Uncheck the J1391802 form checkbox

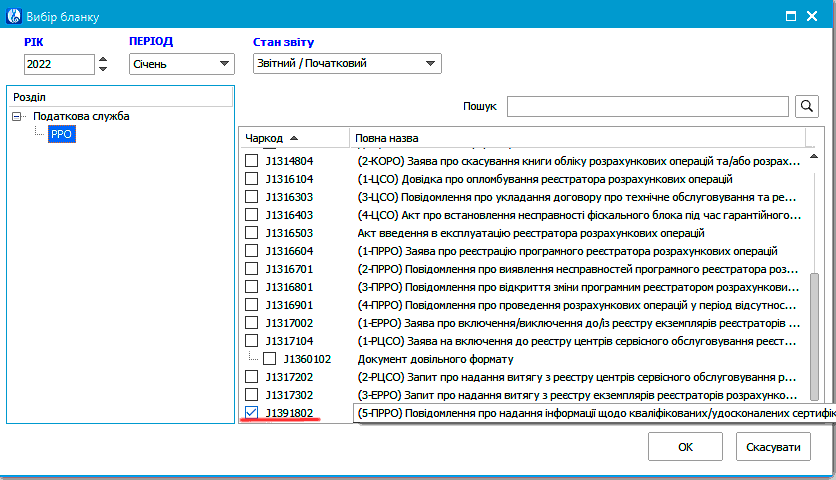pos(252,412)
